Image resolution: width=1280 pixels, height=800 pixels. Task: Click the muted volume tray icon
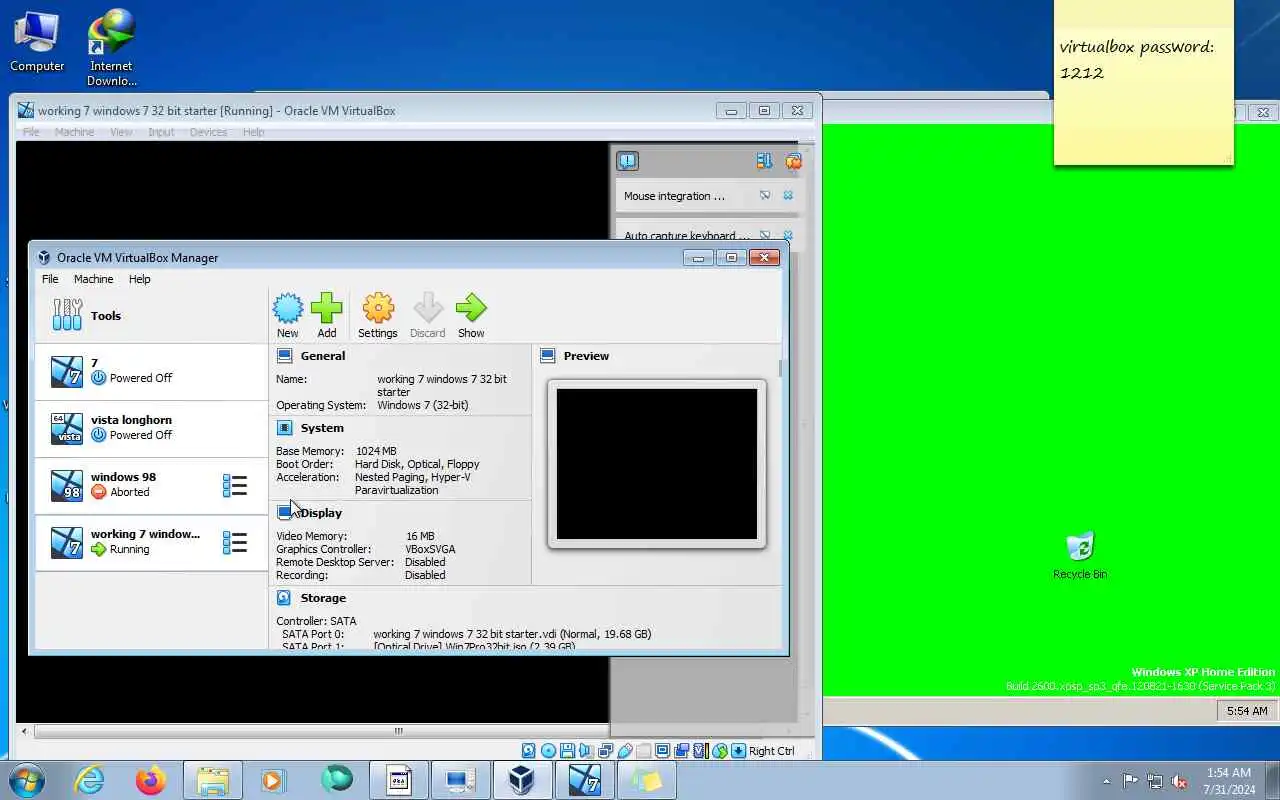1179,781
